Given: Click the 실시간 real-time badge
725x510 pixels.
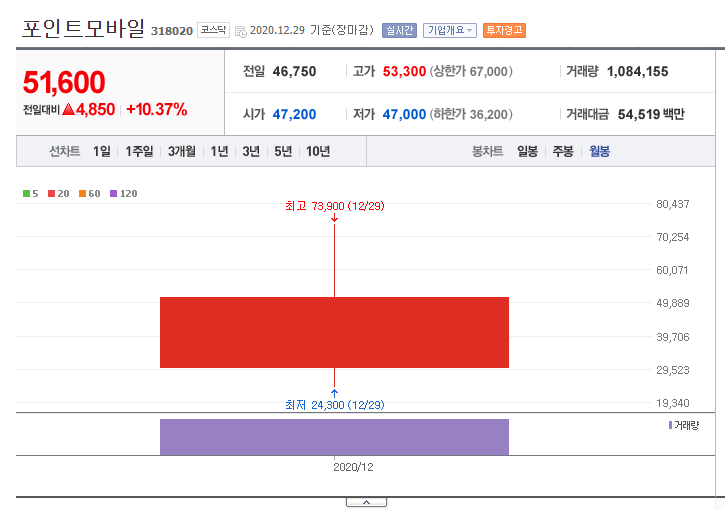Looking at the screenshot, I should [x=399, y=31].
